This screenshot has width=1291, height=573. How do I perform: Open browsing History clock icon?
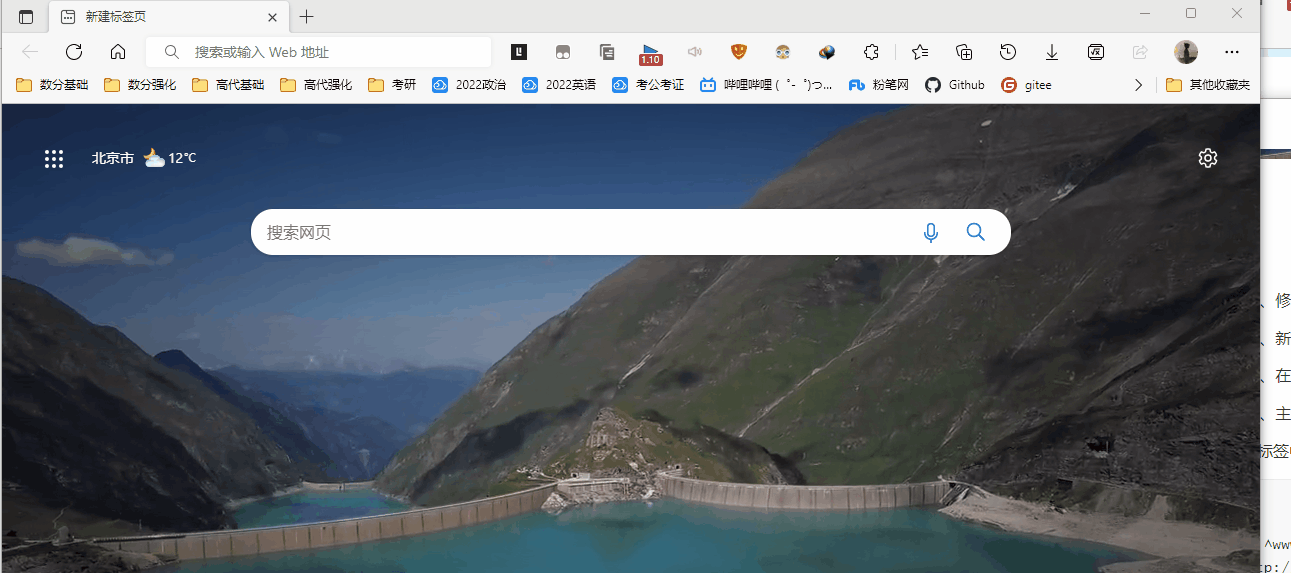[1008, 52]
